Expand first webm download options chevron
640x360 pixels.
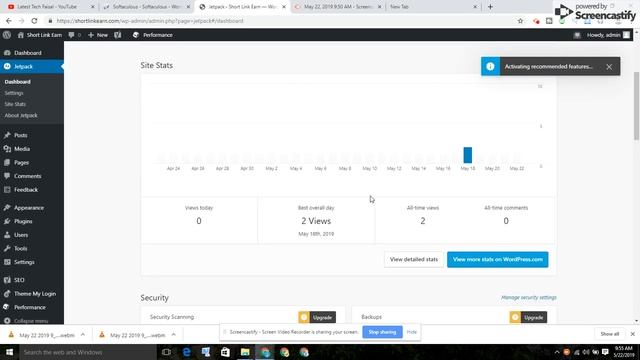[x=83, y=335]
